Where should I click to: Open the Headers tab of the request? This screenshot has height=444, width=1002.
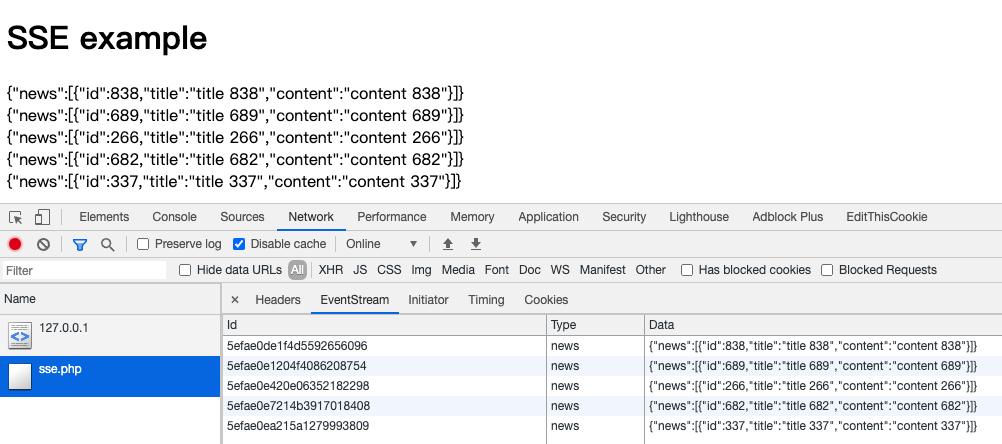(x=278, y=300)
